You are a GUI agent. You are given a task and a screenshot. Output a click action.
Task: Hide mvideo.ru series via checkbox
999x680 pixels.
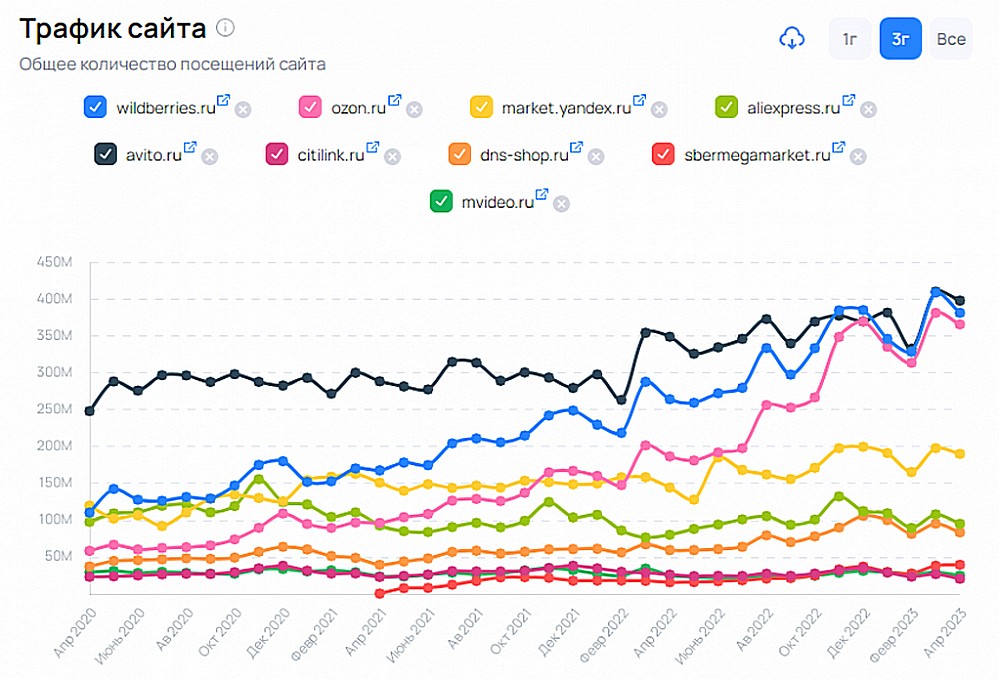(x=441, y=201)
